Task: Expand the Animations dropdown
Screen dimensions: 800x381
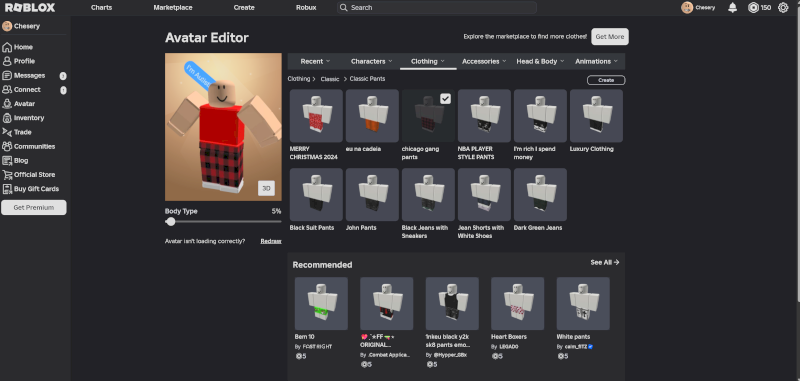Action: pyautogui.click(x=596, y=61)
